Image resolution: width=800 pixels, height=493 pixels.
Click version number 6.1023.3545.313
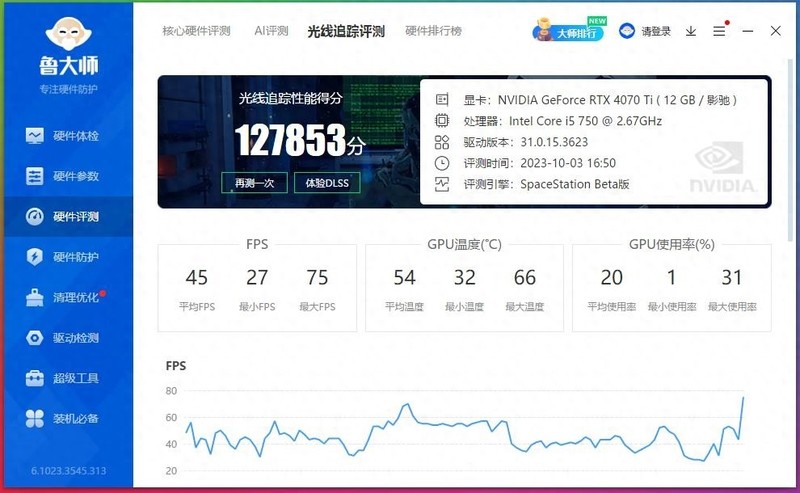(68, 471)
